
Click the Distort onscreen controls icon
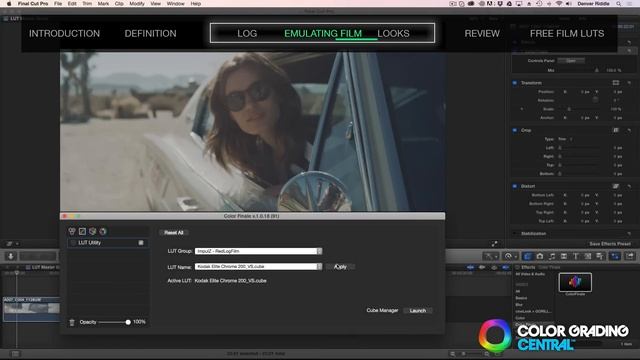coord(616,186)
